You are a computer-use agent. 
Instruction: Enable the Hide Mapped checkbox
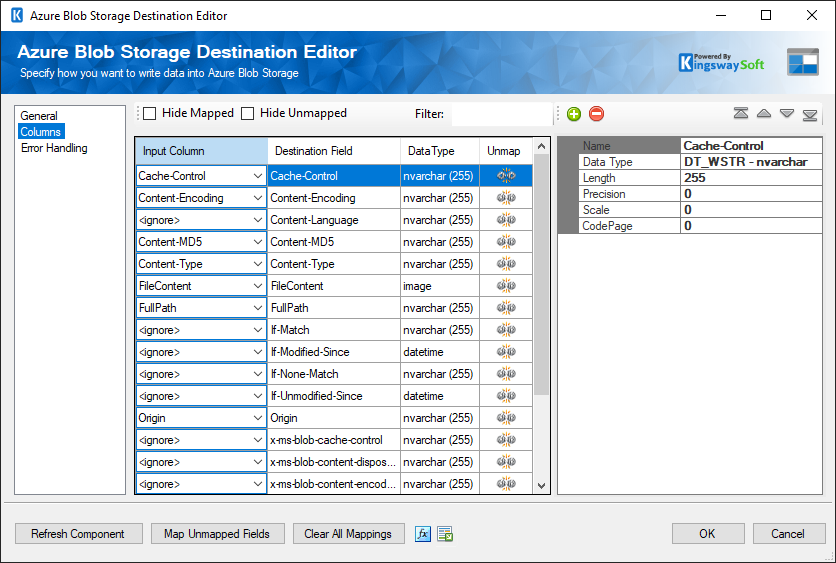click(x=150, y=114)
